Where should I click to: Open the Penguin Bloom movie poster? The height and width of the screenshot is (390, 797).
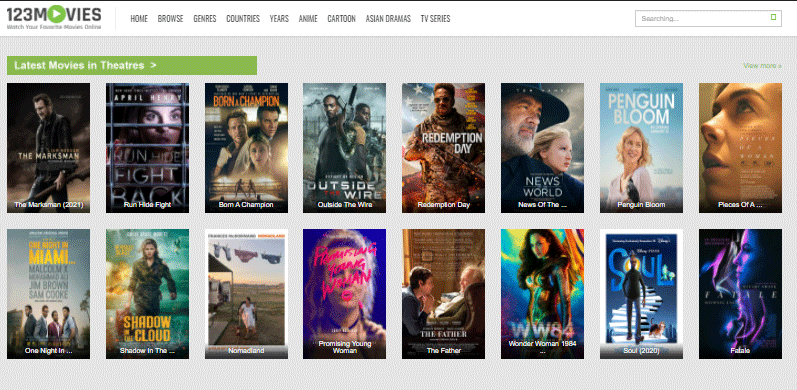641,148
